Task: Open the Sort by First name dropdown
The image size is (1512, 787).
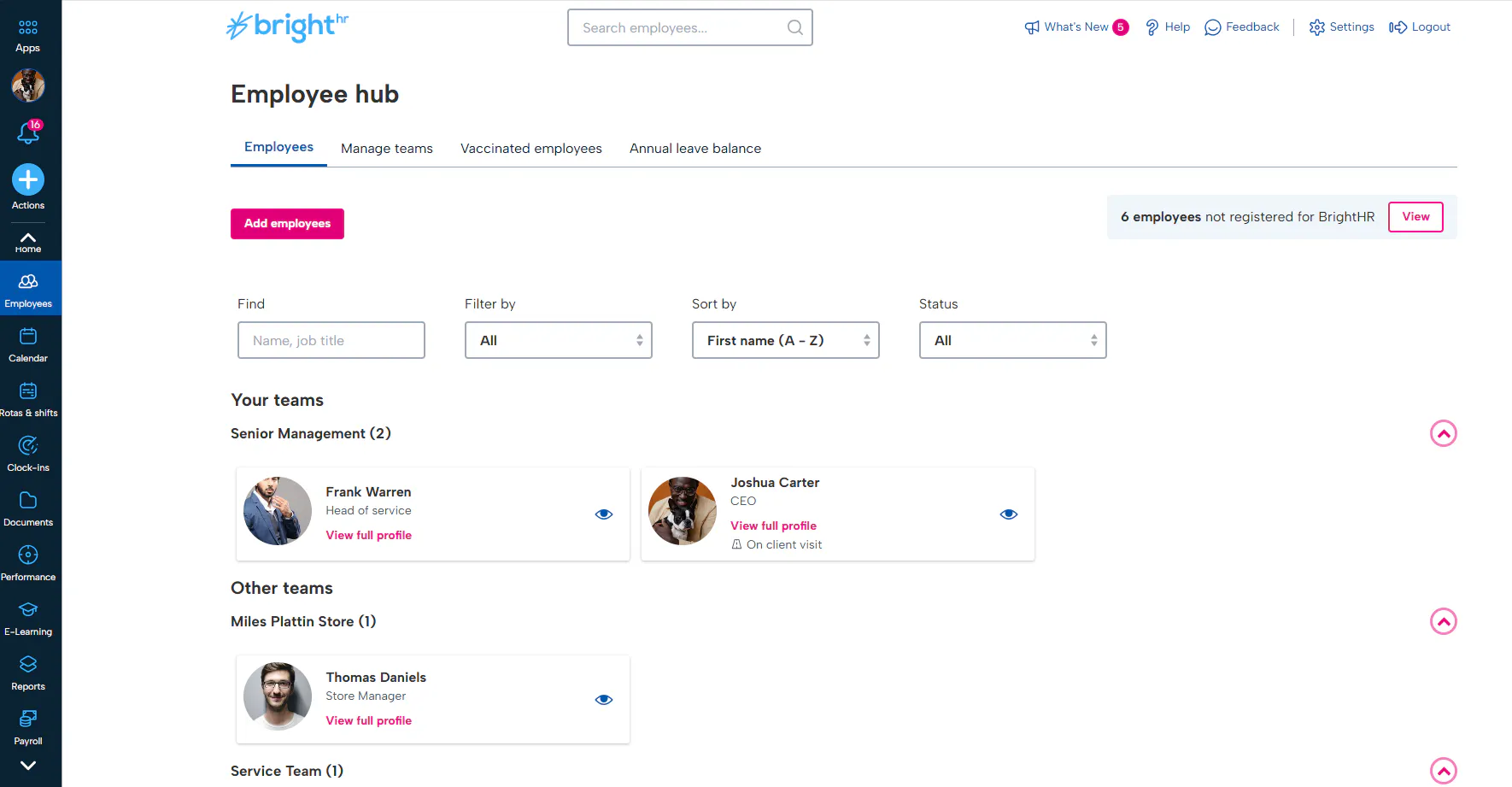Action: 785,340
